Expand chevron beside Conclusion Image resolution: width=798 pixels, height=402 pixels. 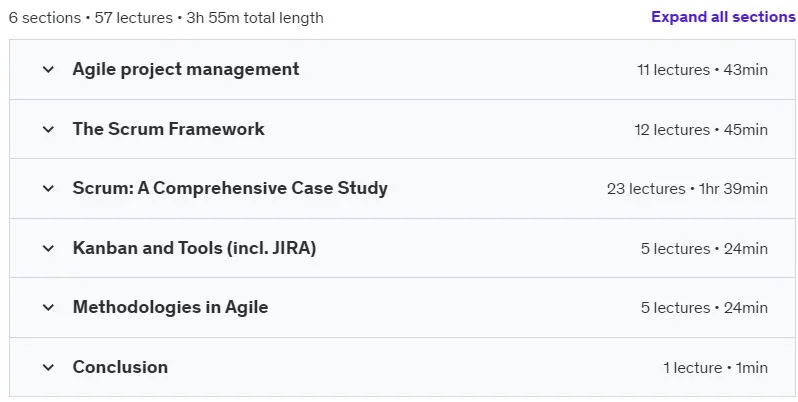click(x=48, y=367)
